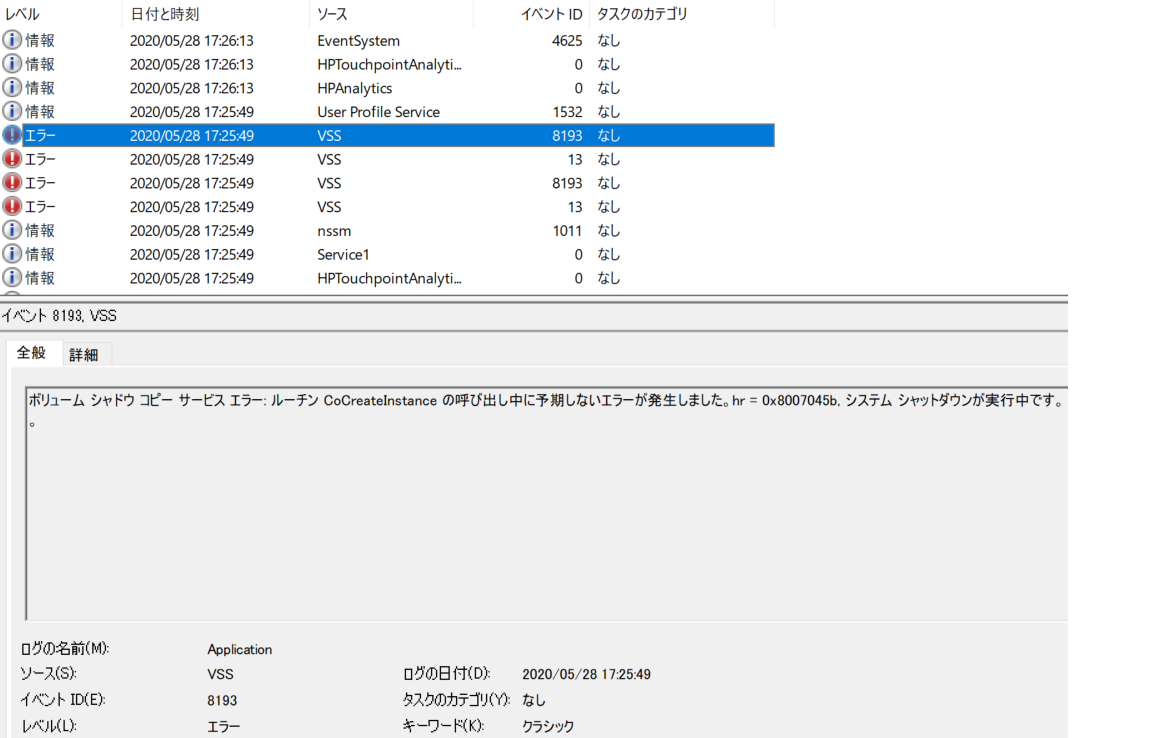Click event ID 1532 in the list
Viewport: 1152px width, 738px height.
[567, 112]
